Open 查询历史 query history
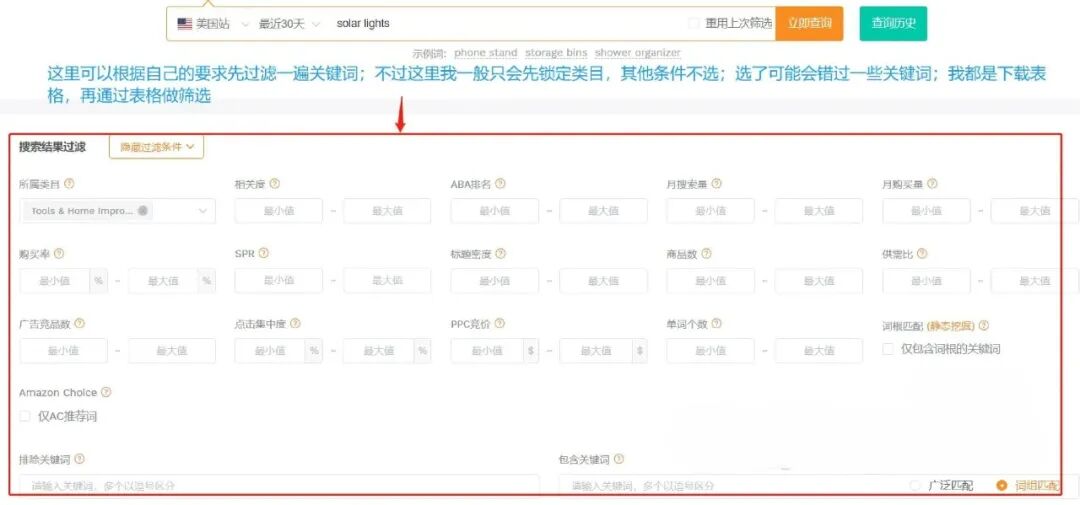Screen dimensions: 1080x505 pyautogui.click(x=893, y=23)
